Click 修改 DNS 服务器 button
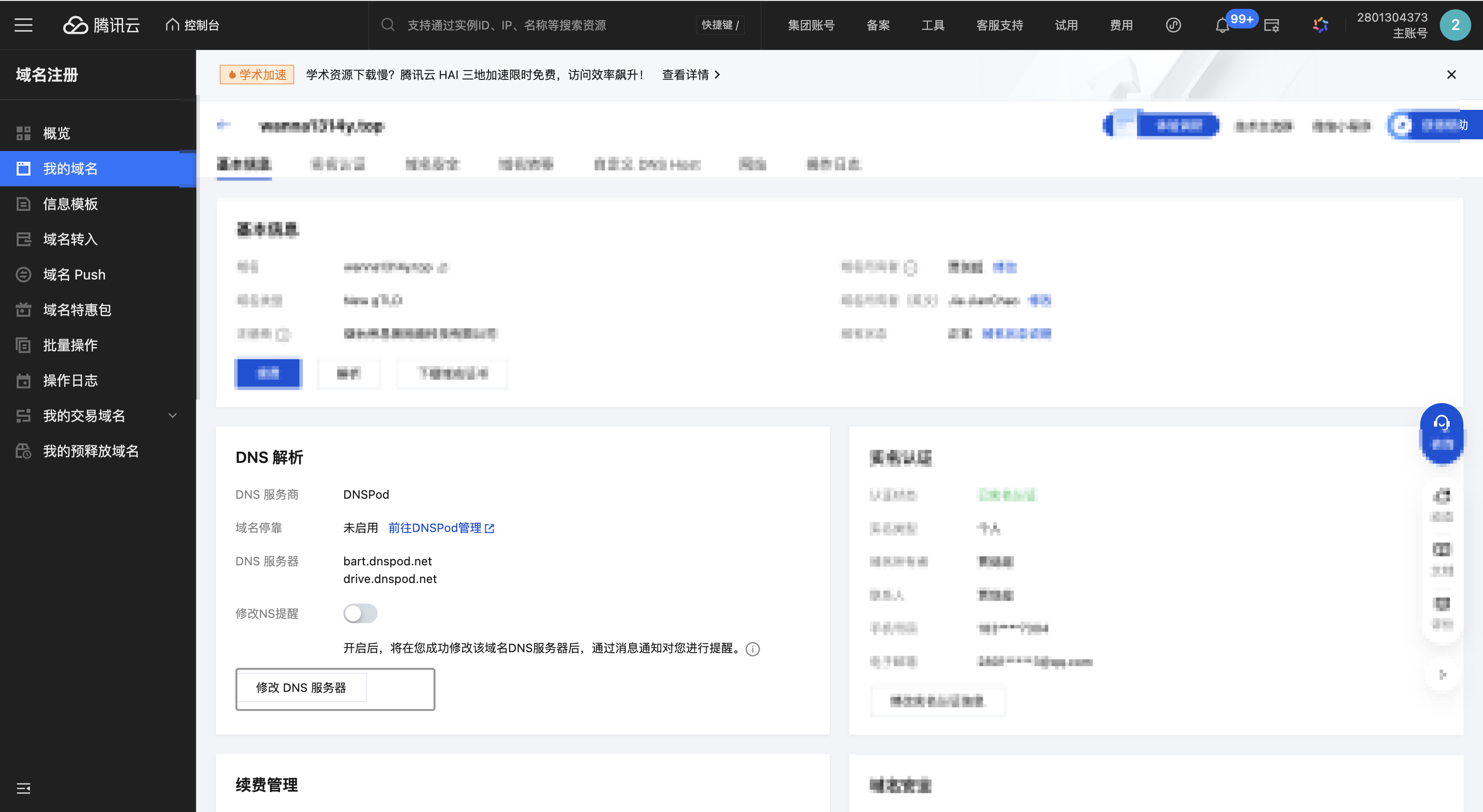The height and width of the screenshot is (812, 1483). click(301, 687)
